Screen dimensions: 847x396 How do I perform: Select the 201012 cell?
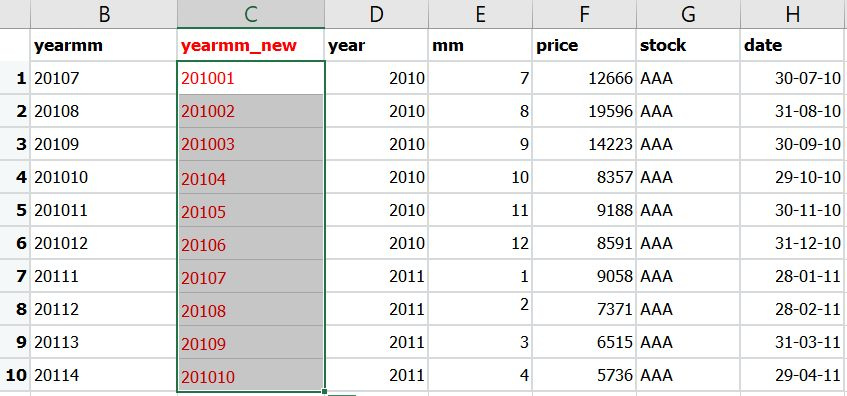[104, 243]
